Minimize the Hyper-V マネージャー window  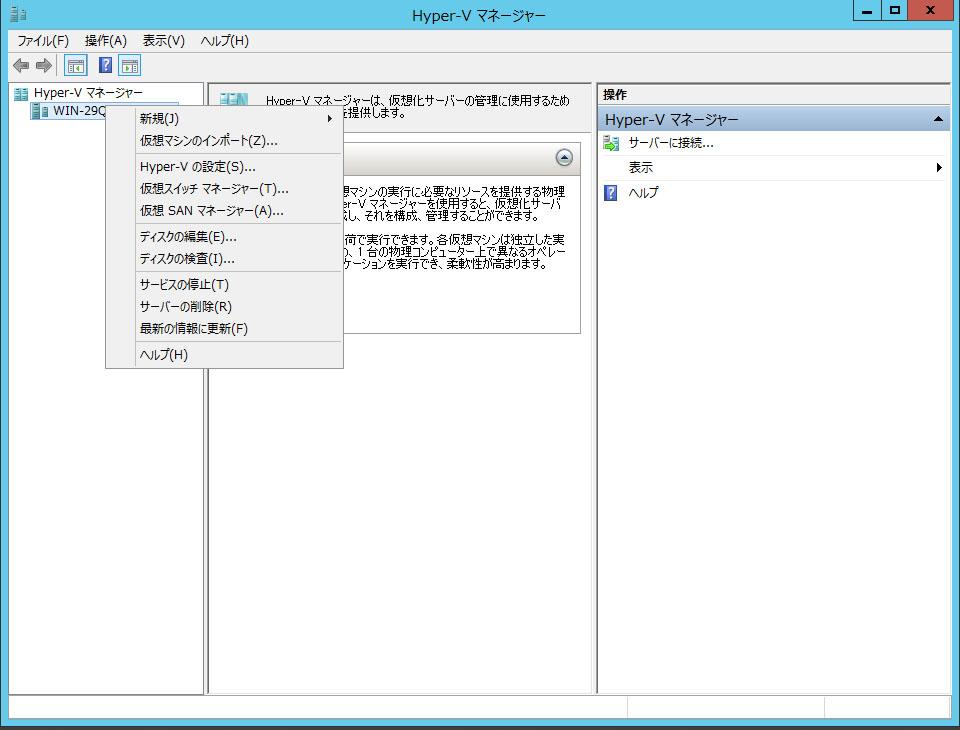[x=867, y=10]
